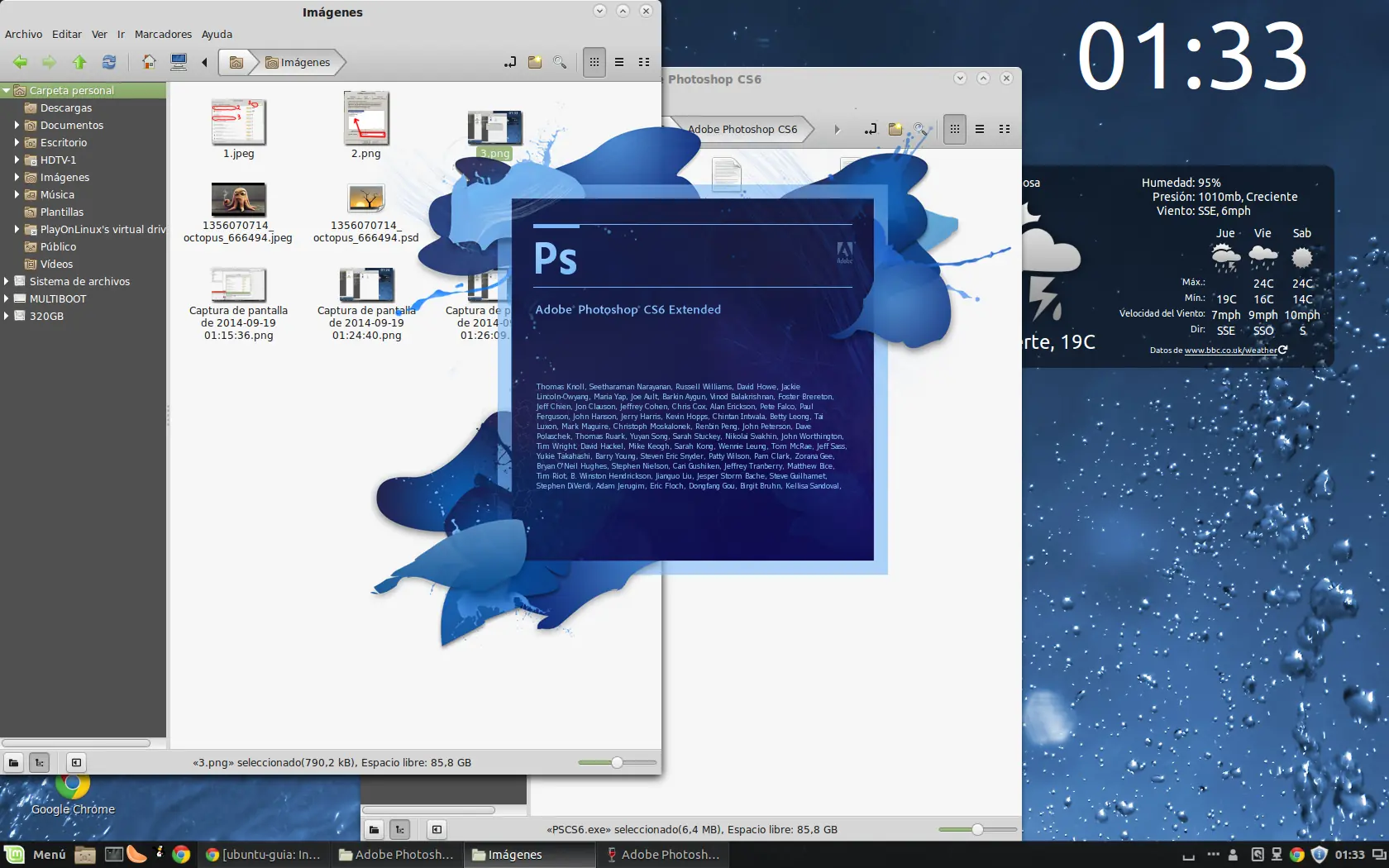The height and width of the screenshot is (868, 1389).
Task: Launch the terminal from the panel
Action: [114, 855]
